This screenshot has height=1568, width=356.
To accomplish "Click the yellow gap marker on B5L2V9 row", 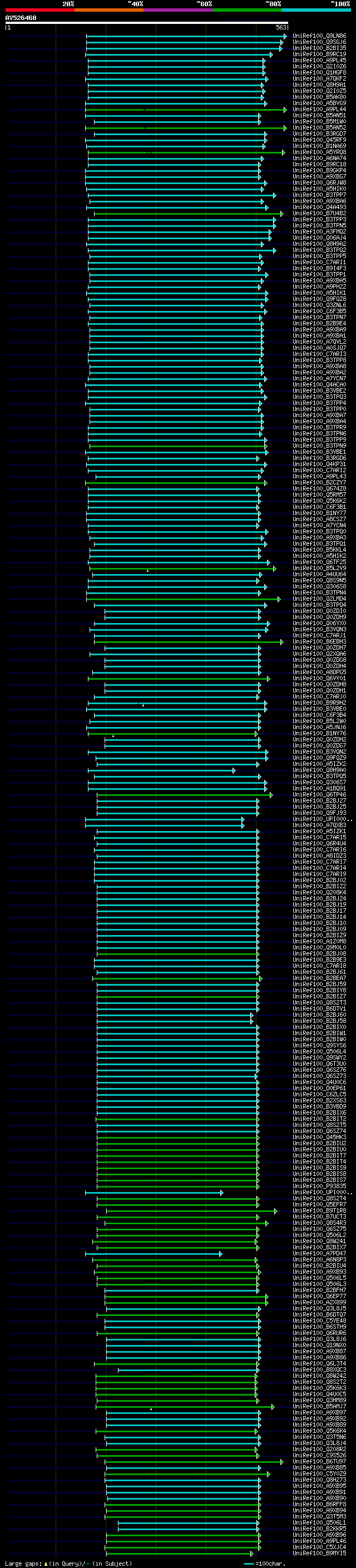I will tap(147, 571).
